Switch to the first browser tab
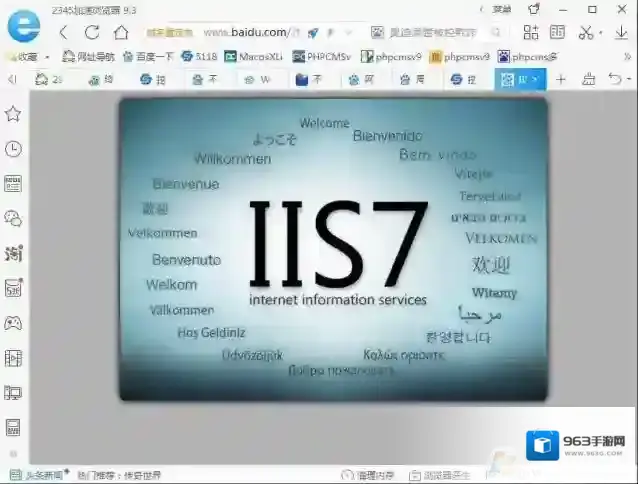The image size is (638, 484). point(50,79)
